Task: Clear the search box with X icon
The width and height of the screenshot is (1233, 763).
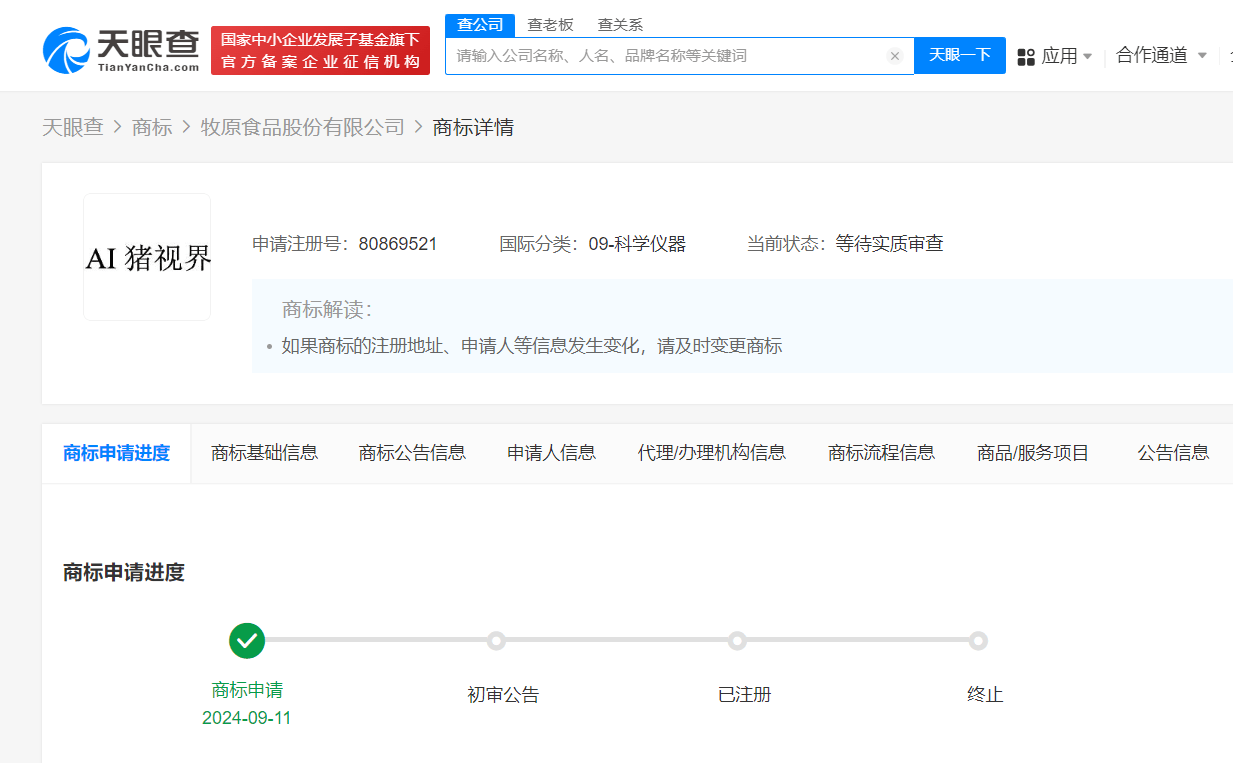Action: pyautogui.click(x=895, y=56)
